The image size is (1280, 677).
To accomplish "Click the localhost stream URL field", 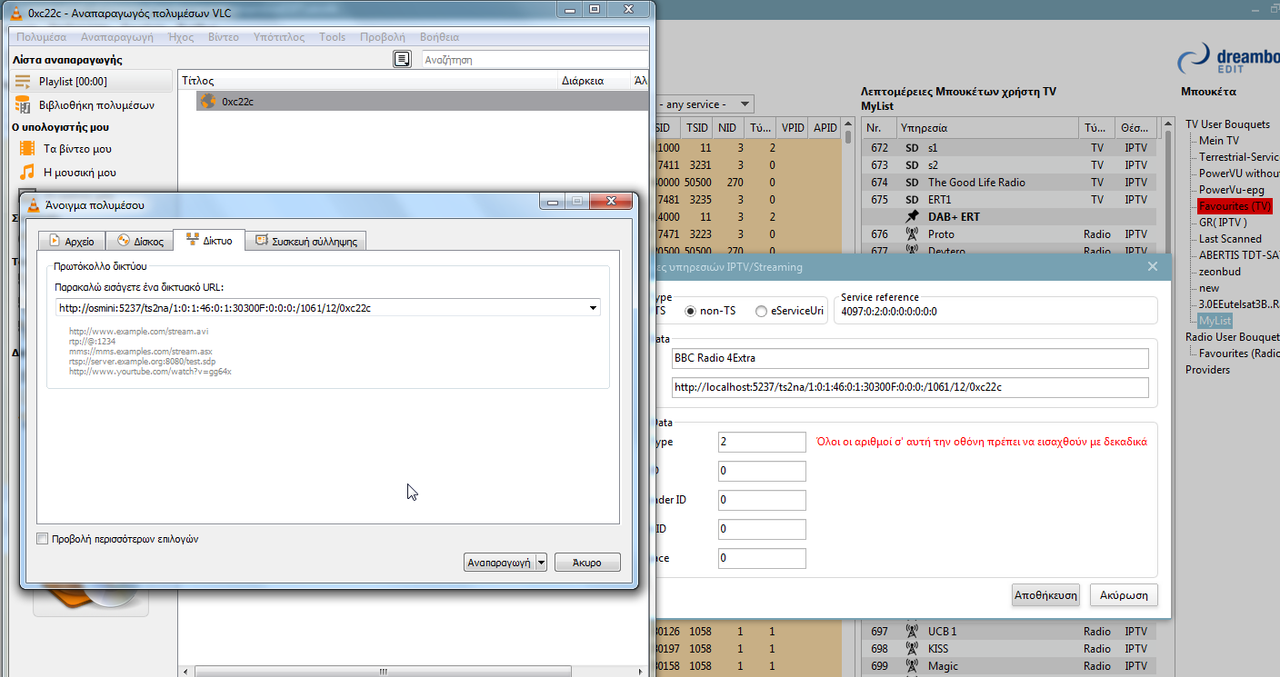I will click(910, 387).
